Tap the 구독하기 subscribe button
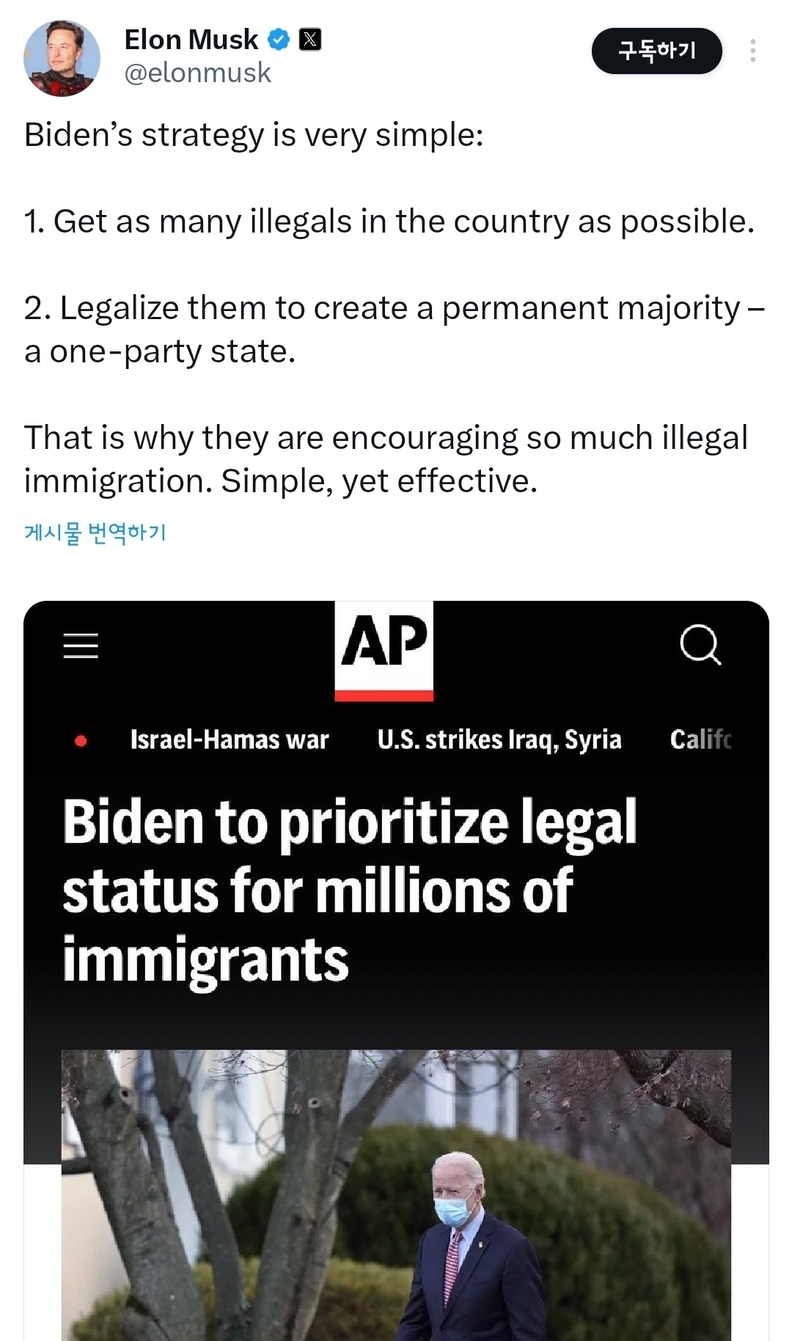This screenshot has height=1341, width=792. (x=656, y=50)
